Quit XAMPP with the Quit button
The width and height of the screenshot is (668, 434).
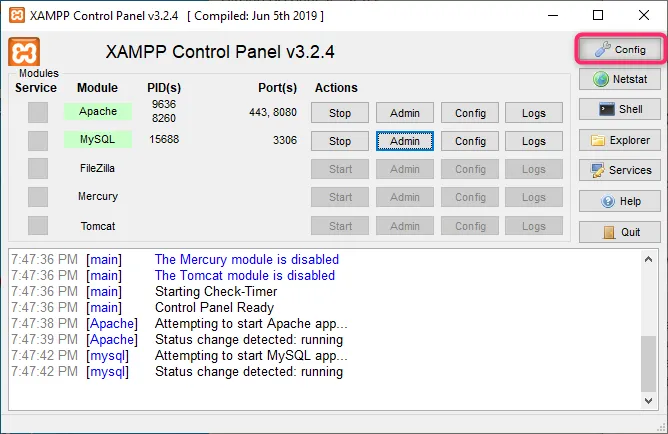(x=620, y=232)
